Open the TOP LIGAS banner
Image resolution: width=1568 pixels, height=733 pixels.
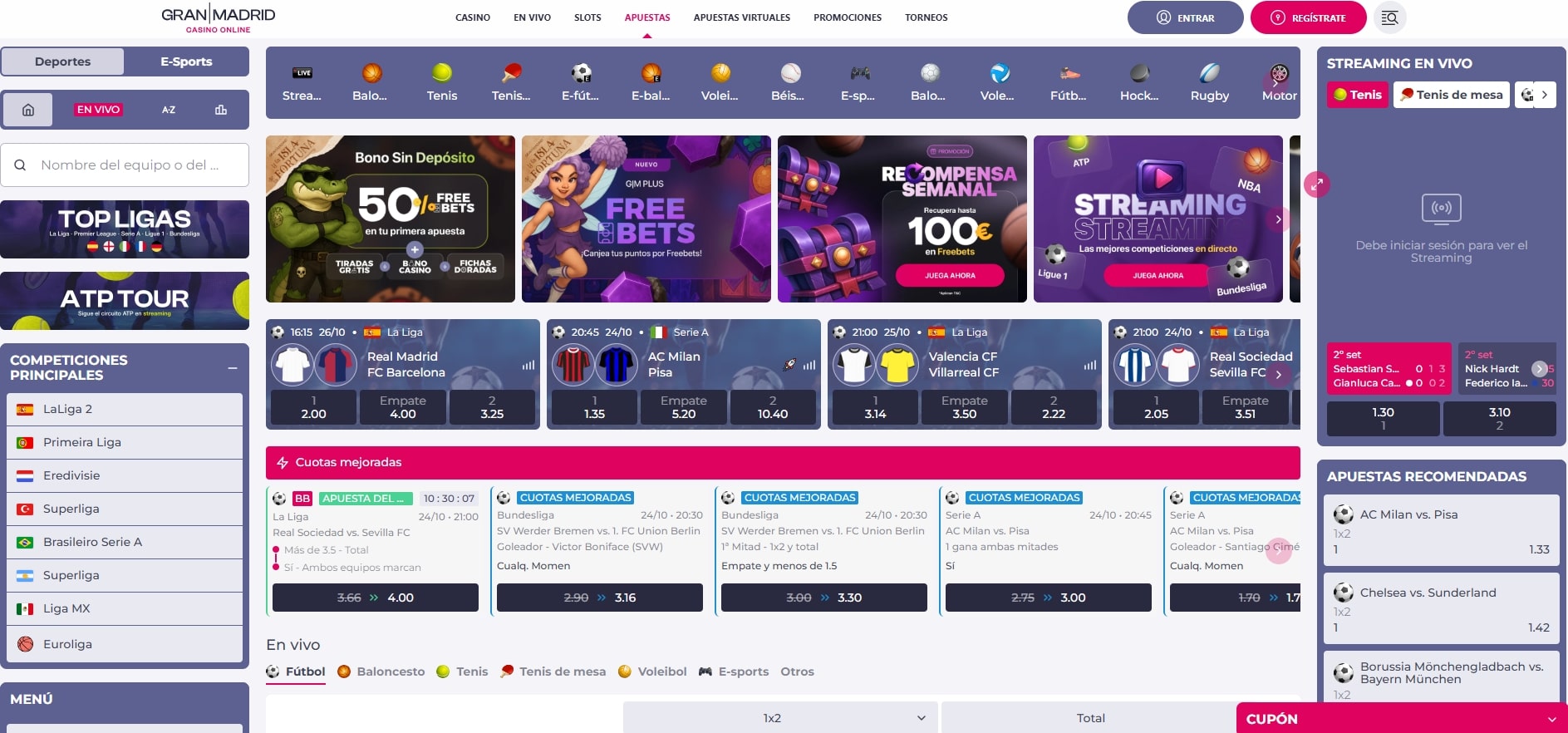click(x=125, y=229)
